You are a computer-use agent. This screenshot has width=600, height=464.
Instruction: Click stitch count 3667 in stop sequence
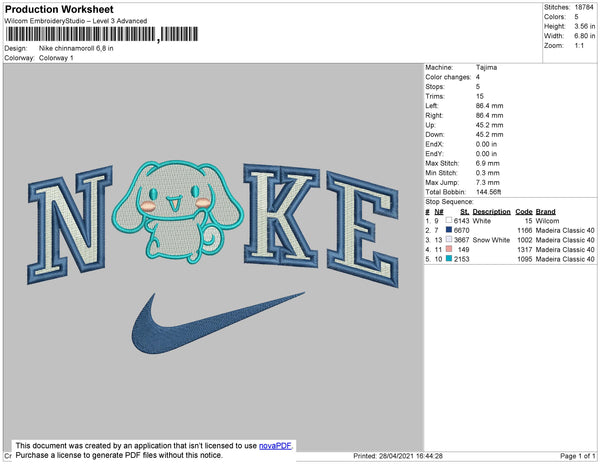tap(461, 240)
